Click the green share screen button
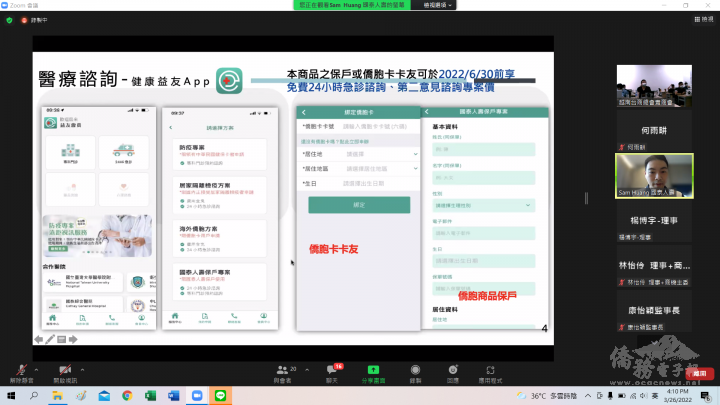The width and height of the screenshot is (720, 405). (x=373, y=370)
